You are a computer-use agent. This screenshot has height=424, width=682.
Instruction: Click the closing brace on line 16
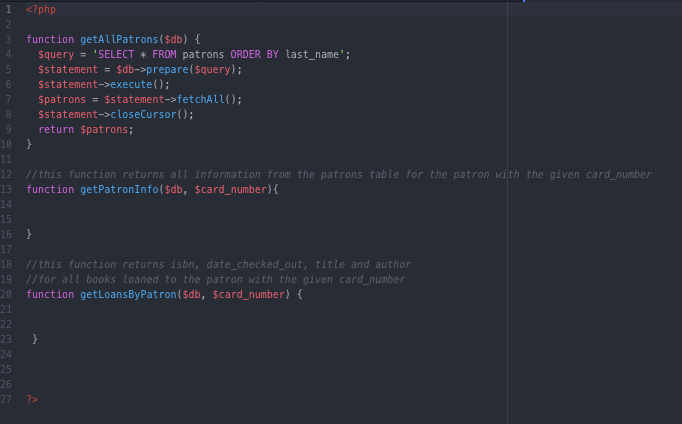click(29, 234)
